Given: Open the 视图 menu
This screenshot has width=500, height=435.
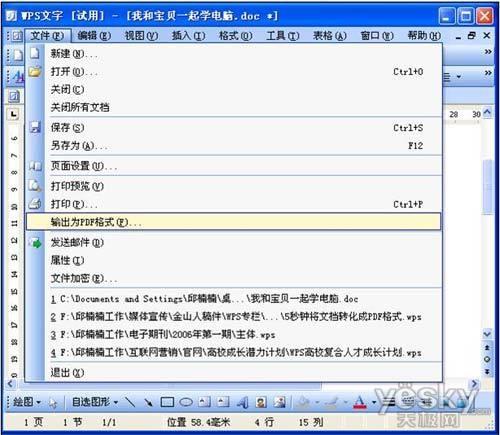Looking at the screenshot, I should pyautogui.click(x=141, y=35).
